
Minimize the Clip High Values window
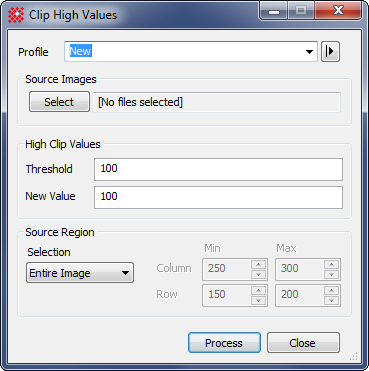point(274,11)
